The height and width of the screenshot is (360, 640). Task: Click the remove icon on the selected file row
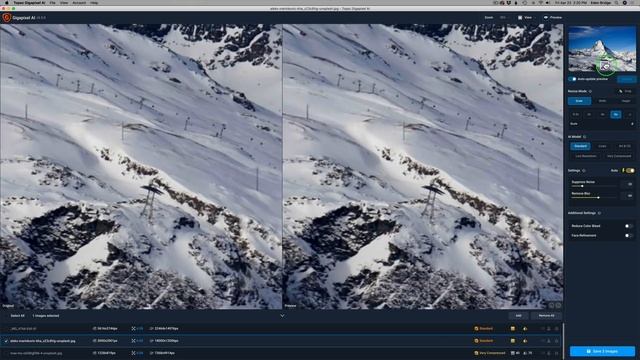[x=556, y=341]
